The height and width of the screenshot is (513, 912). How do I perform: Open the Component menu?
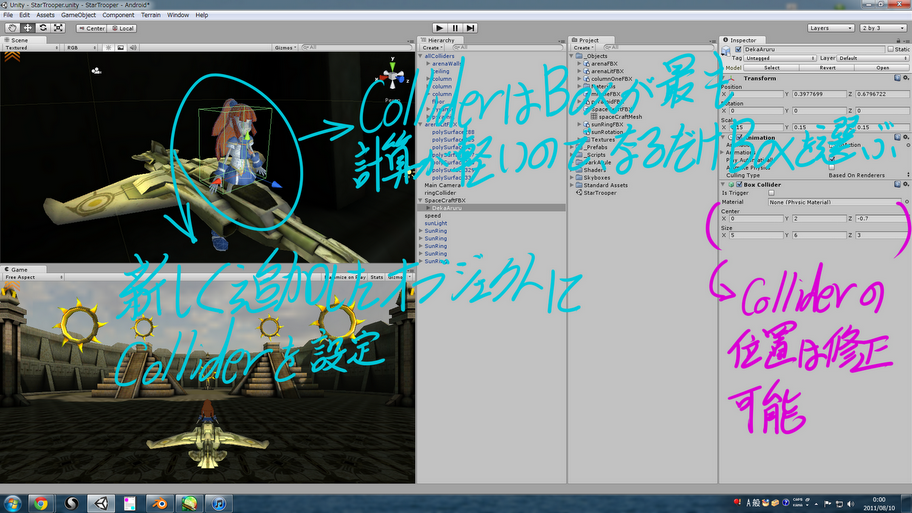click(x=118, y=15)
